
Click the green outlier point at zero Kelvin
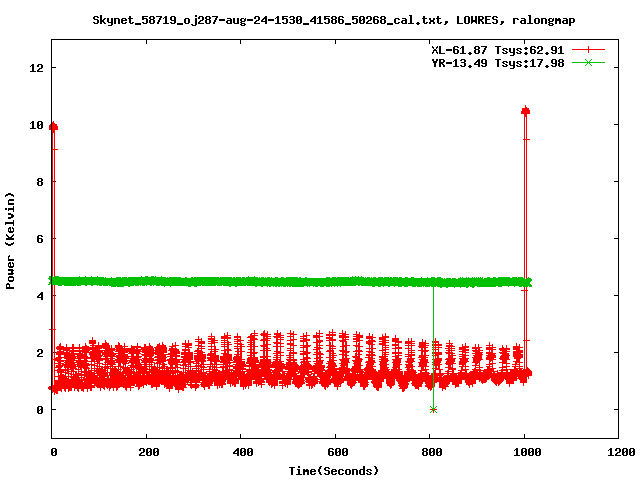tap(433, 409)
